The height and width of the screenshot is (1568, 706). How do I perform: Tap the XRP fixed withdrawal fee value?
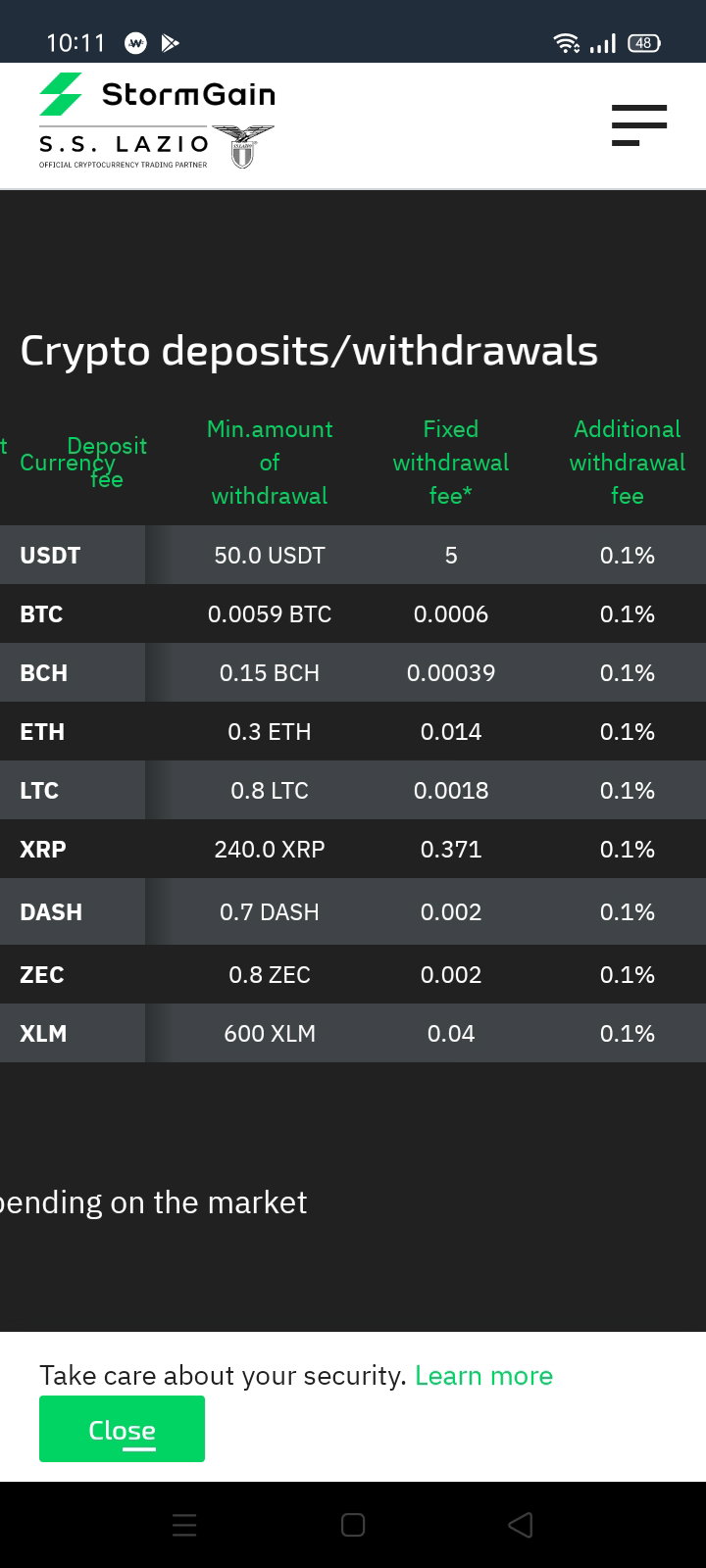click(451, 849)
